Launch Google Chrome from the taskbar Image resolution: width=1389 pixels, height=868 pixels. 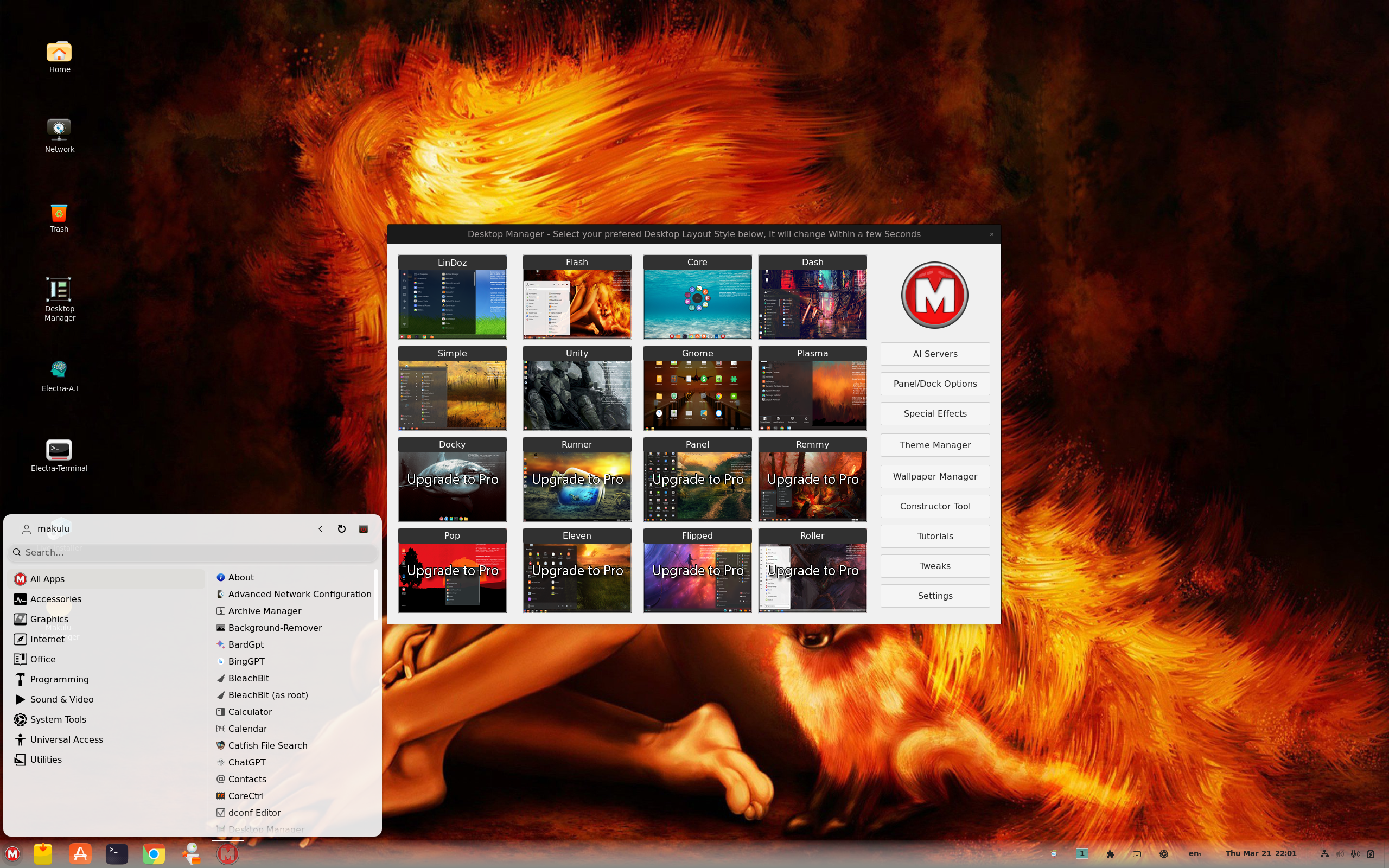click(154, 854)
